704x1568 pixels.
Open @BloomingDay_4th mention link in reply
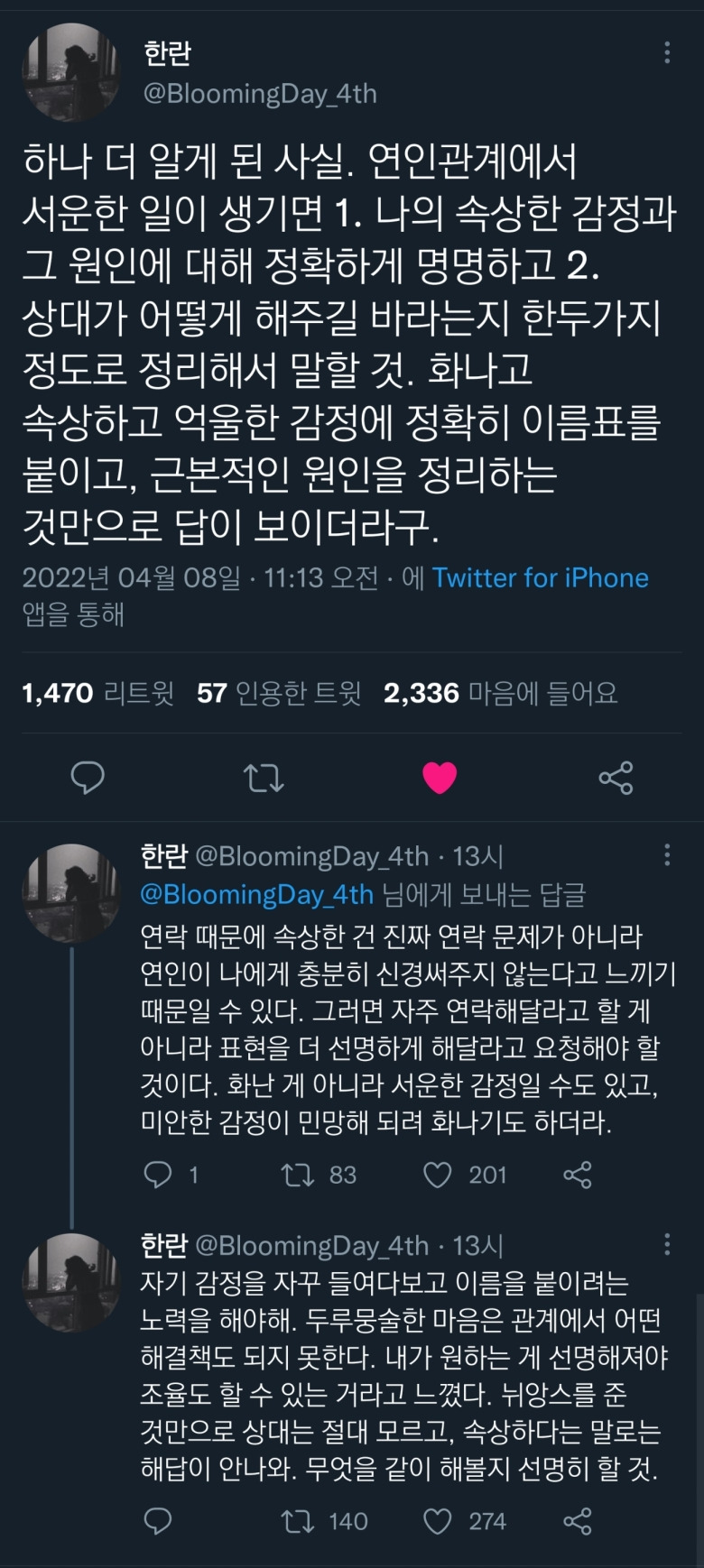pyautogui.click(x=257, y=894)
